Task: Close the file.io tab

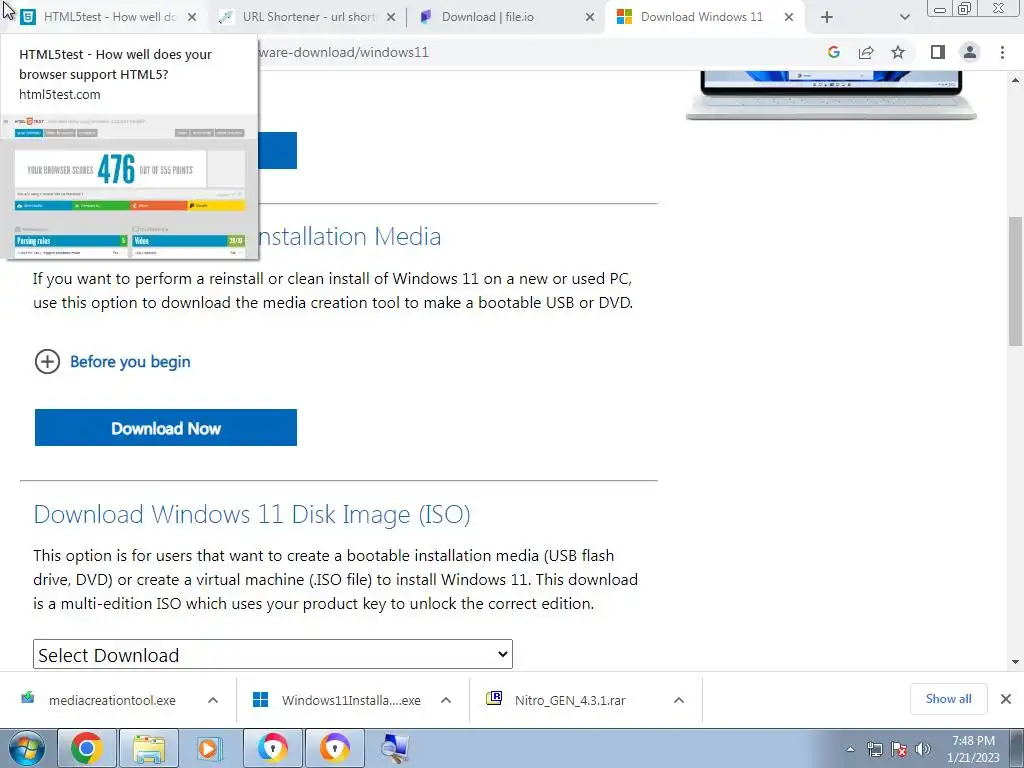Action: point(590,17)
